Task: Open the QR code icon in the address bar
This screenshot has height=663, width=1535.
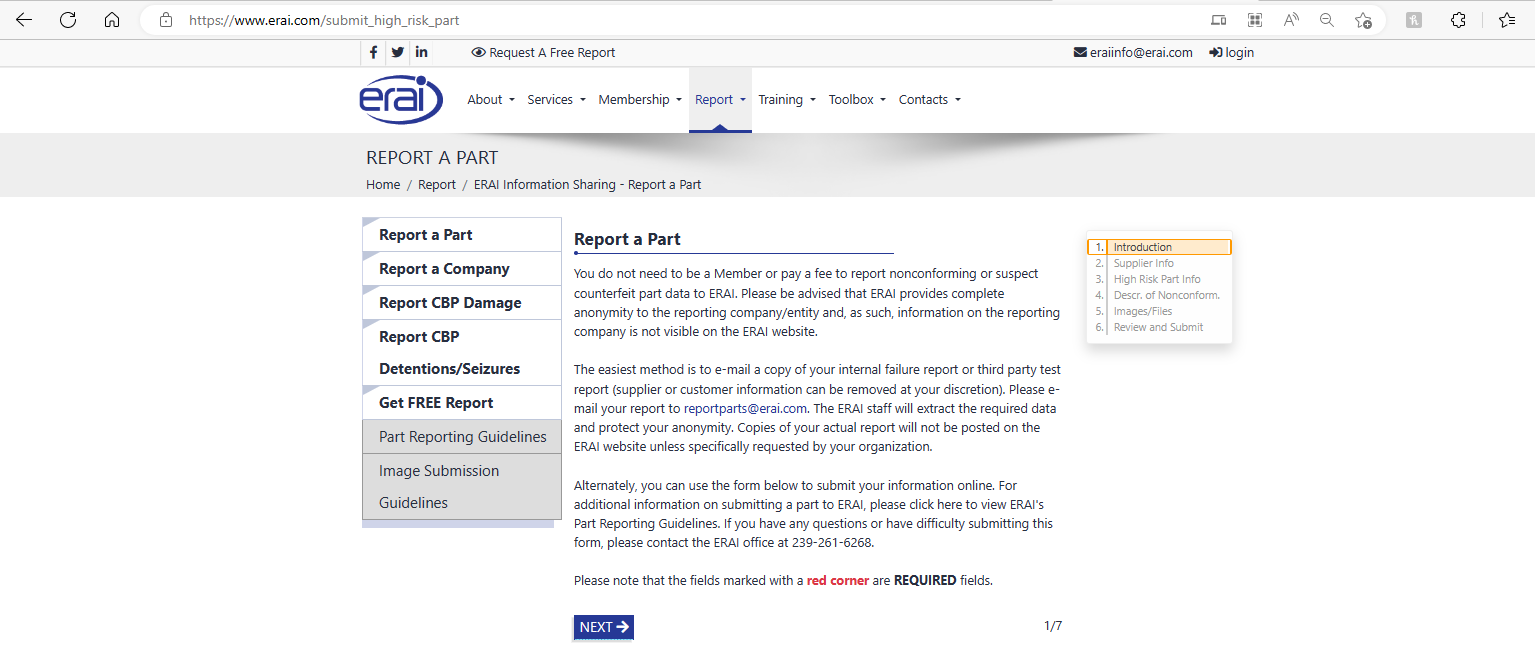Action: [1255, 20]
